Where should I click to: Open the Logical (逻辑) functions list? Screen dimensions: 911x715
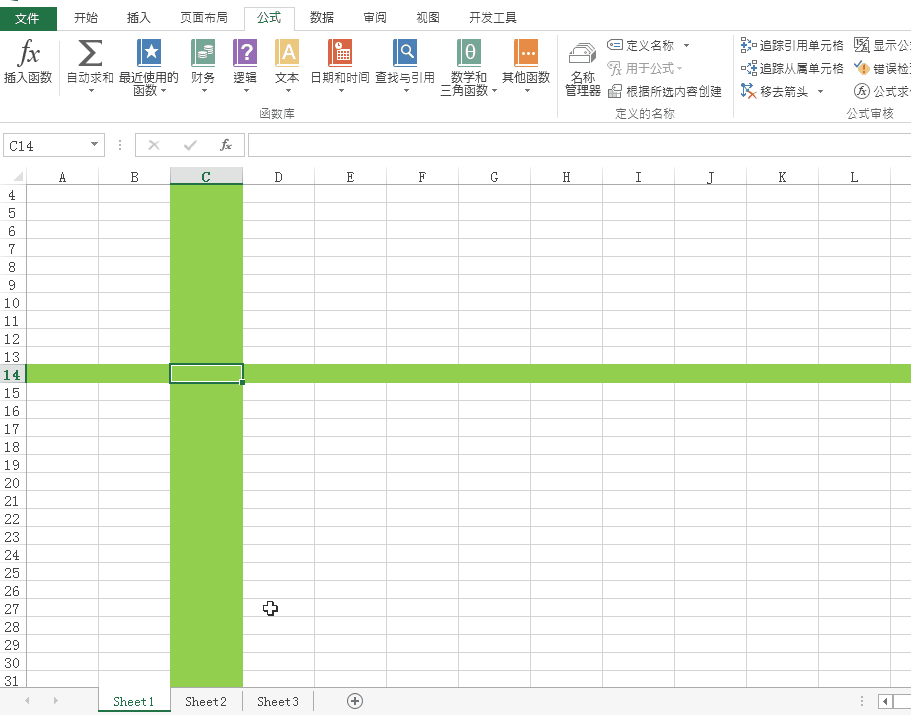click(245, 65)
